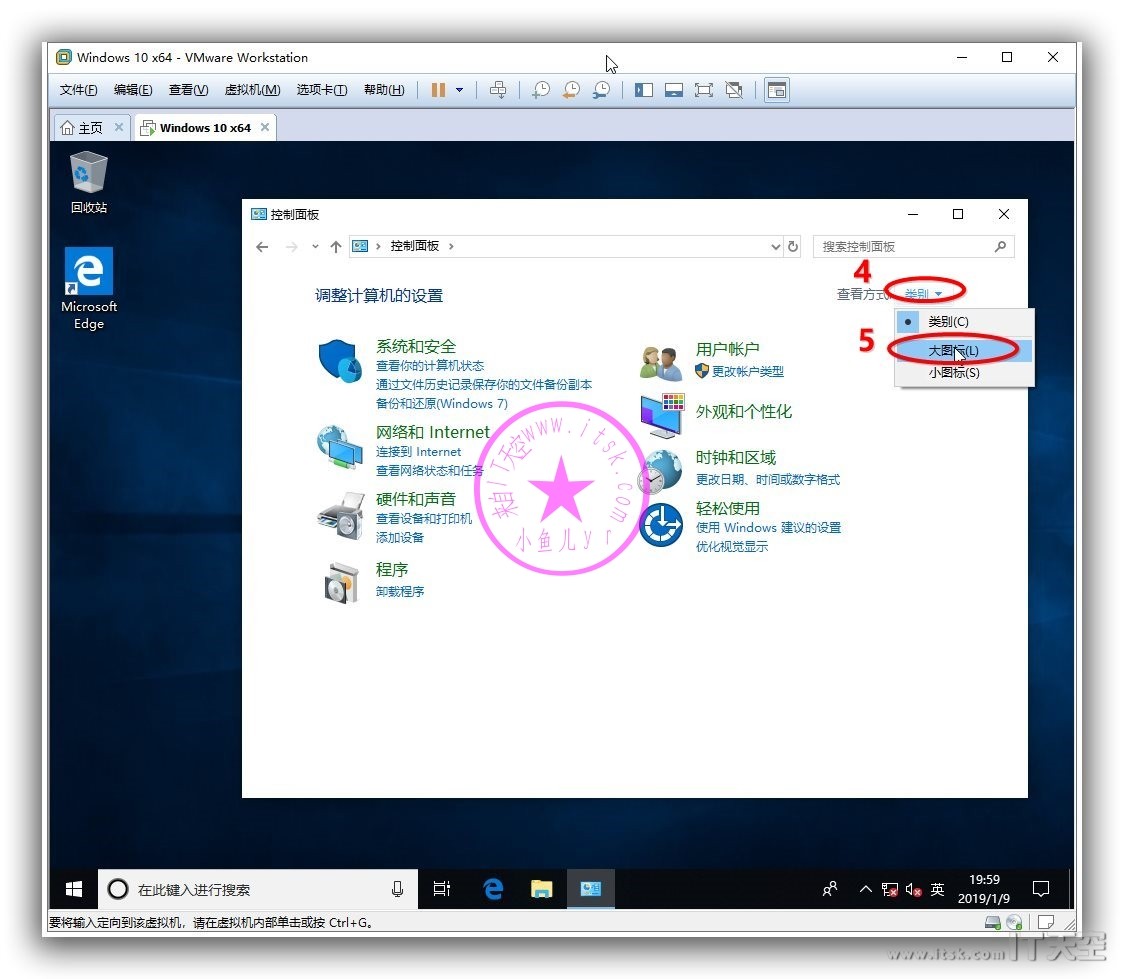Screen dimensions: 1124x979
Task: Click the 网络和 Internet globe icon
Action: click(340, 446)
